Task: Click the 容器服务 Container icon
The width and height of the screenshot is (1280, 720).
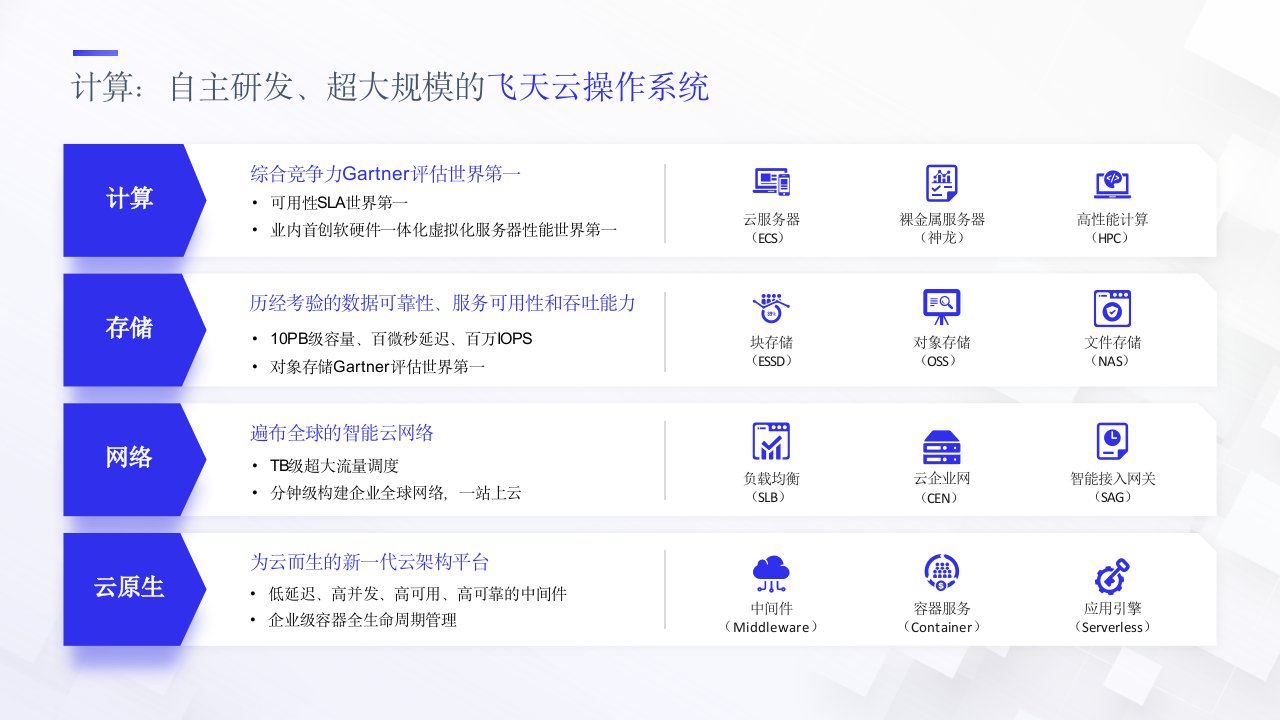Action: (x=941, y=573)
